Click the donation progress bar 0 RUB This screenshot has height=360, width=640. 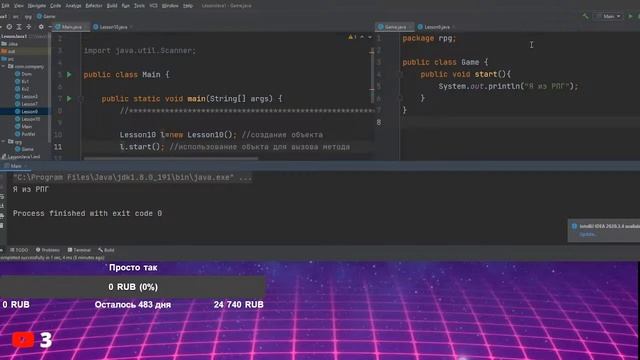coord(133,287)
